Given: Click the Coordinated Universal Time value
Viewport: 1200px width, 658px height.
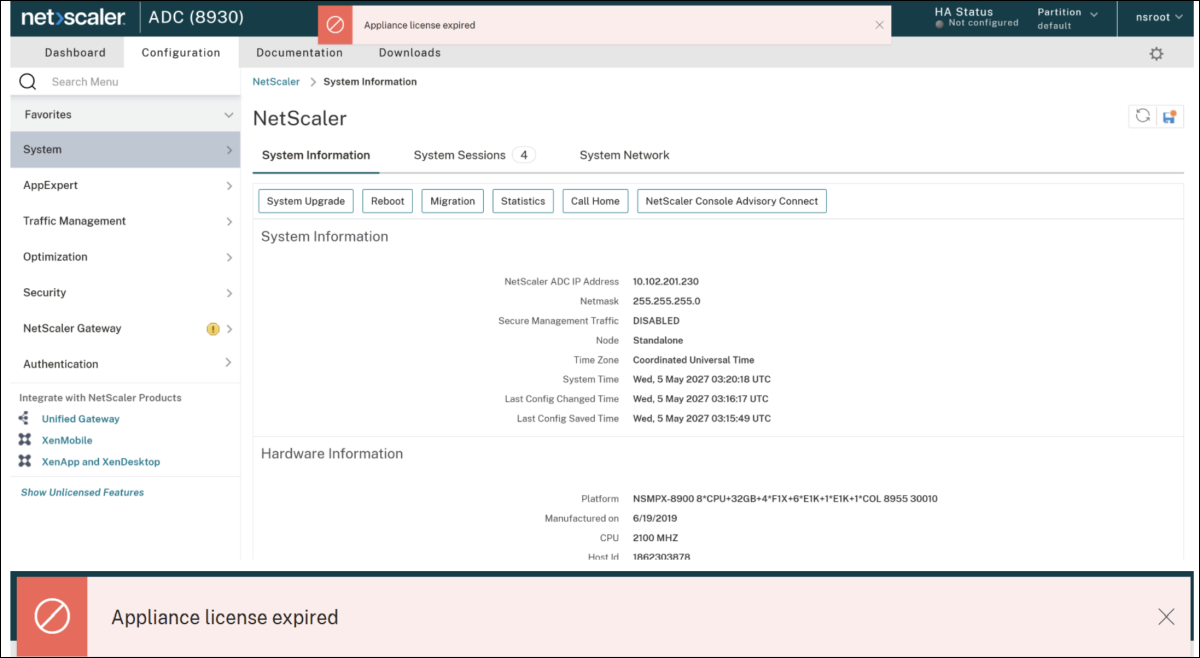Looking at the screenshot, I should click(x=694, y=360).
